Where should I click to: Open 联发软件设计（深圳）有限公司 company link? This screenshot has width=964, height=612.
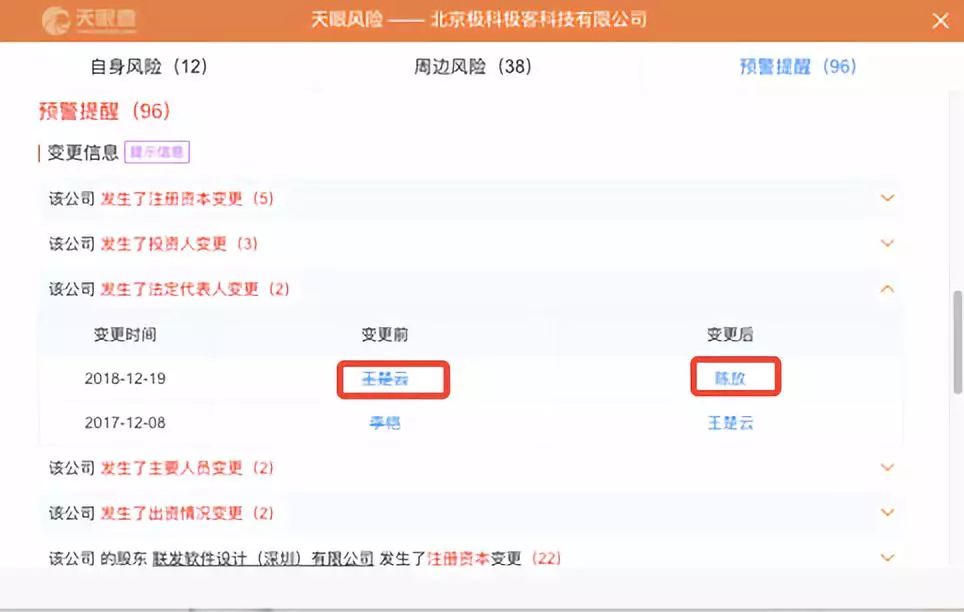(x=263, y=558)
